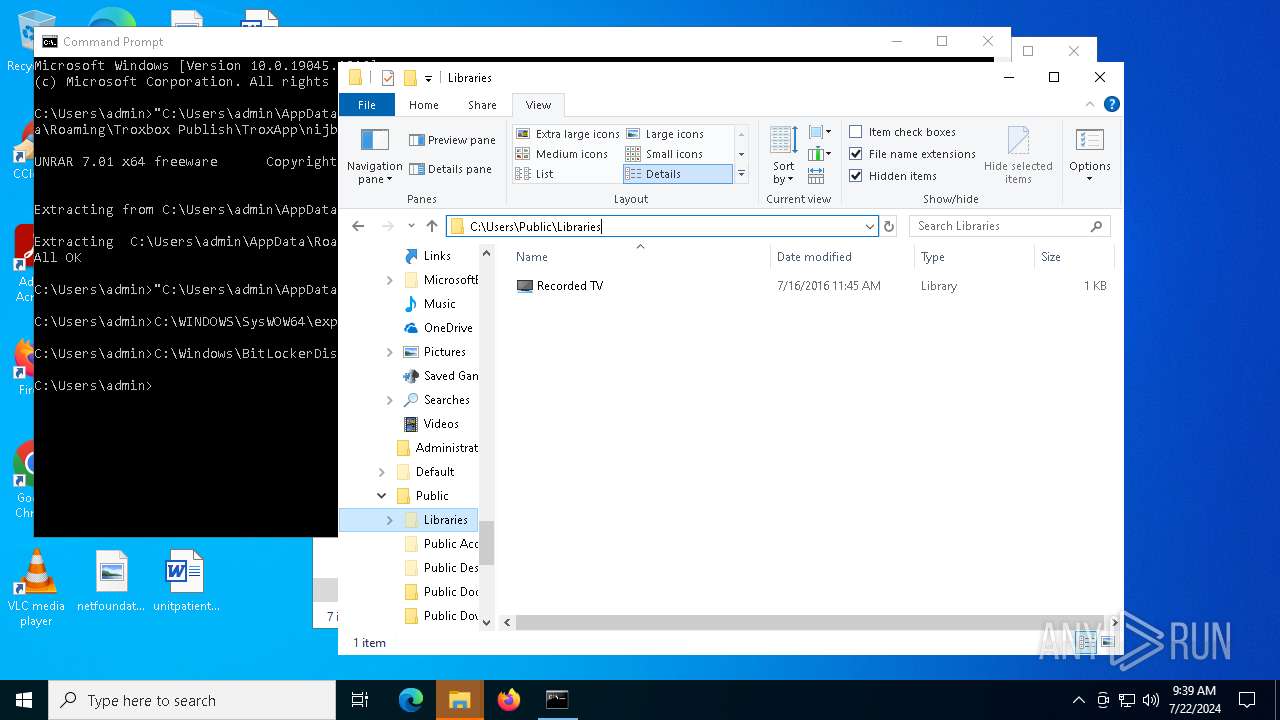
Task: Expand the layout gallery more arrow
Action: (x=741, y=174)
